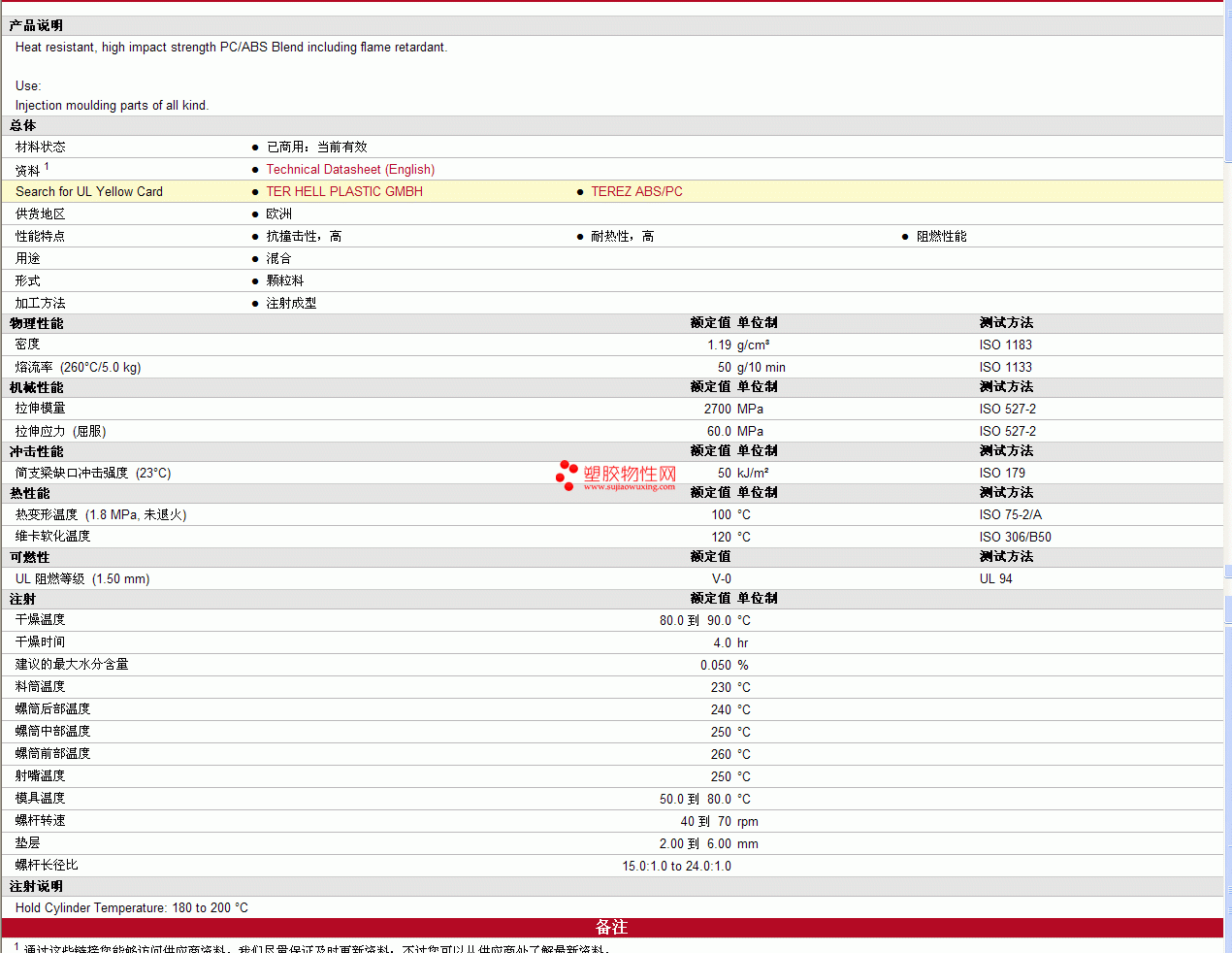The width and height of the screenshot is (1232, 953).
Task: Click 阻燃性能 feature text
Action: [941, 237]
